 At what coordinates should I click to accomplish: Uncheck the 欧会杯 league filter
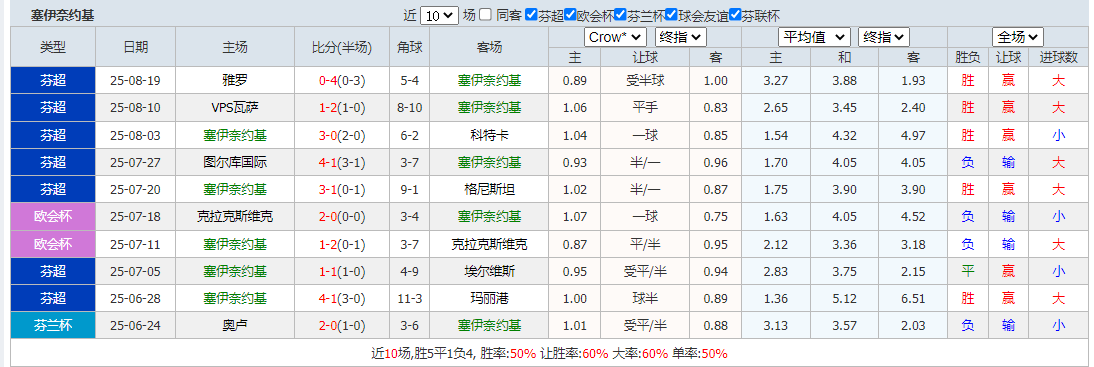coord(570,15)
